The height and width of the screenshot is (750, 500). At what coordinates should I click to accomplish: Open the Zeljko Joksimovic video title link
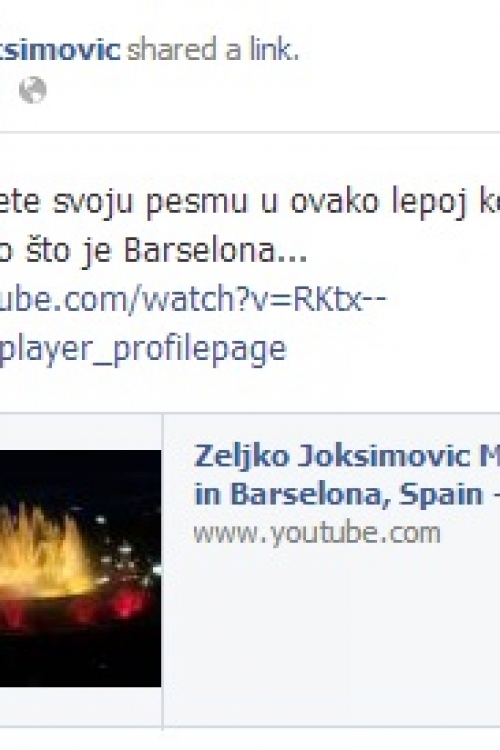[347, 456]
